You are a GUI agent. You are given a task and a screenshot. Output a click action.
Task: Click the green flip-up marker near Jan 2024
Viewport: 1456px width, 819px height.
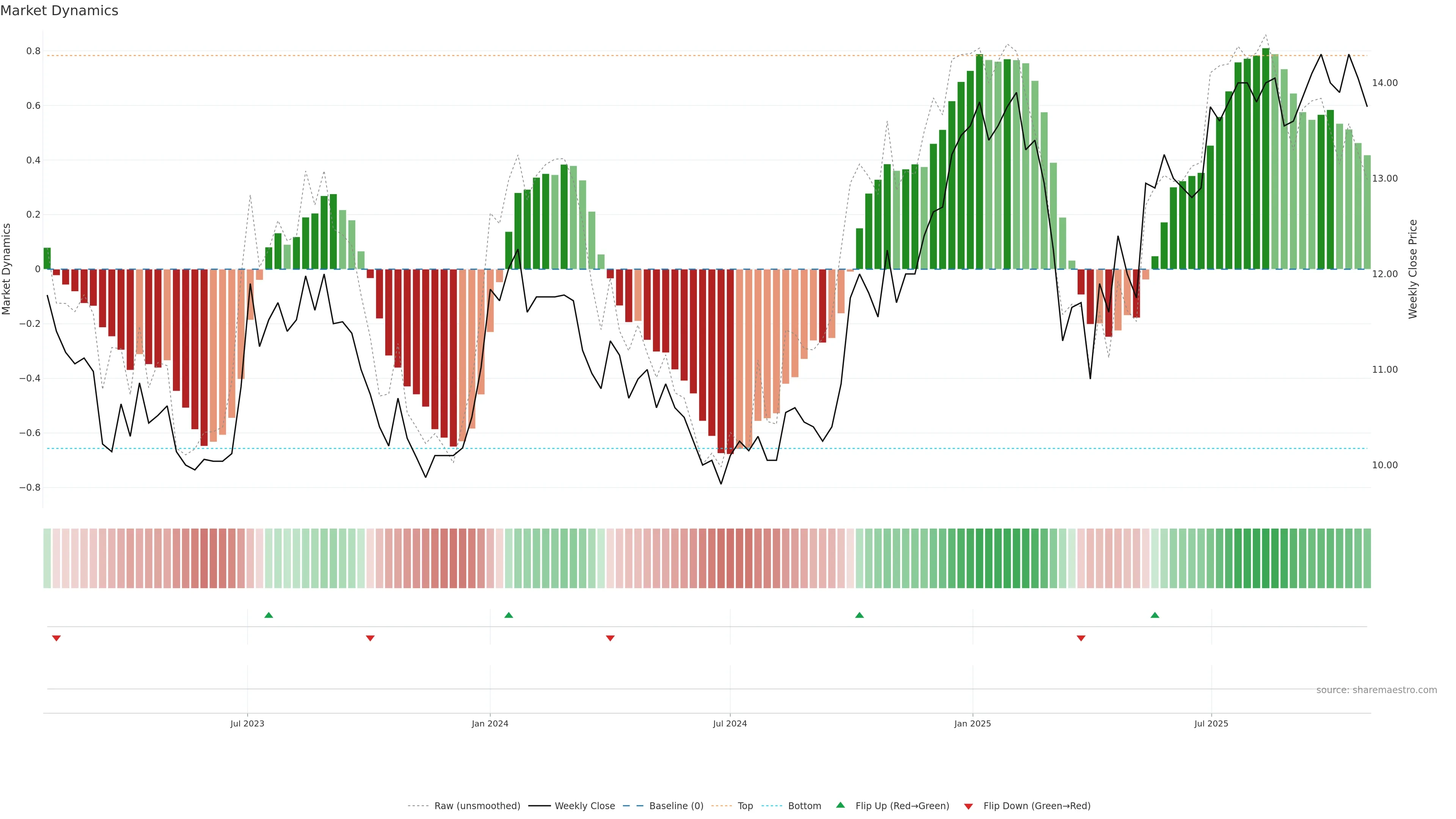coord(509,615)
